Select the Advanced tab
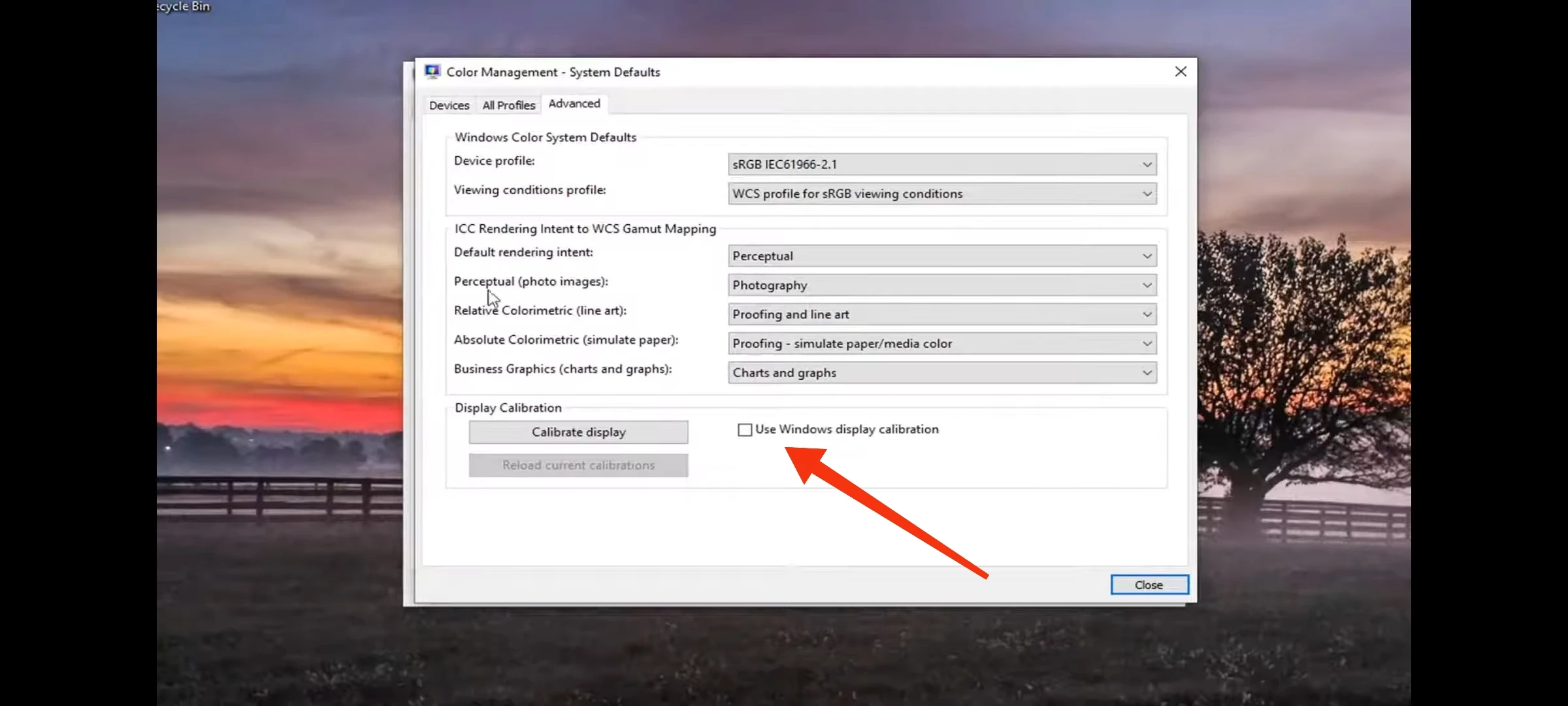Screen dimensions: 1568x706 click(x=574, y=104)
